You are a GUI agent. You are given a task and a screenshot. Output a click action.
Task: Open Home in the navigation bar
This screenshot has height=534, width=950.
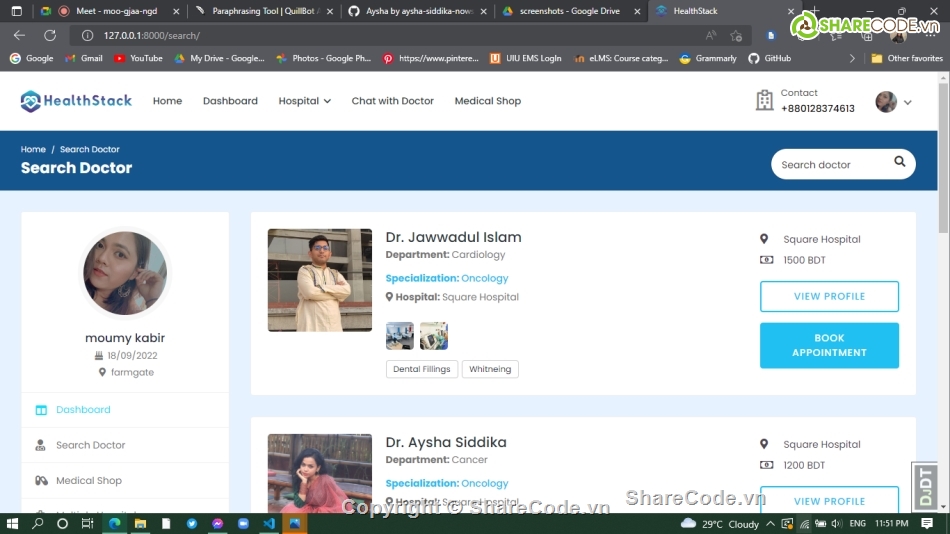pos(167,101)
